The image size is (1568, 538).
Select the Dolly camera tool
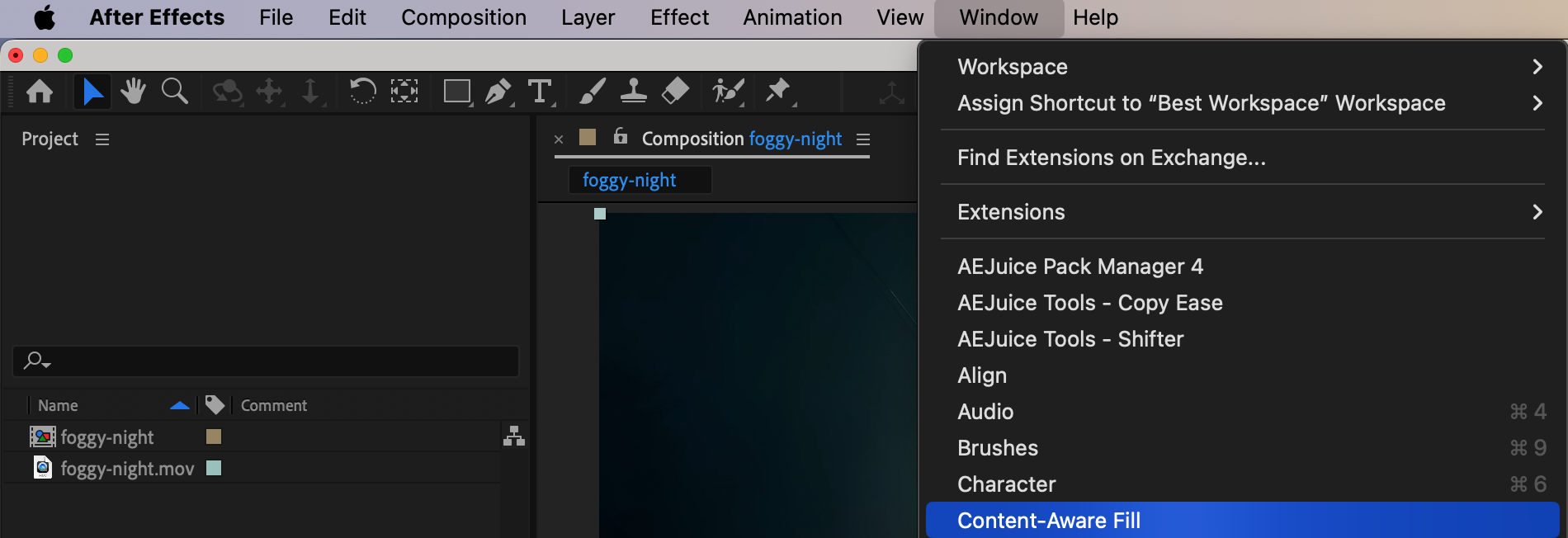tap(310, 91)
